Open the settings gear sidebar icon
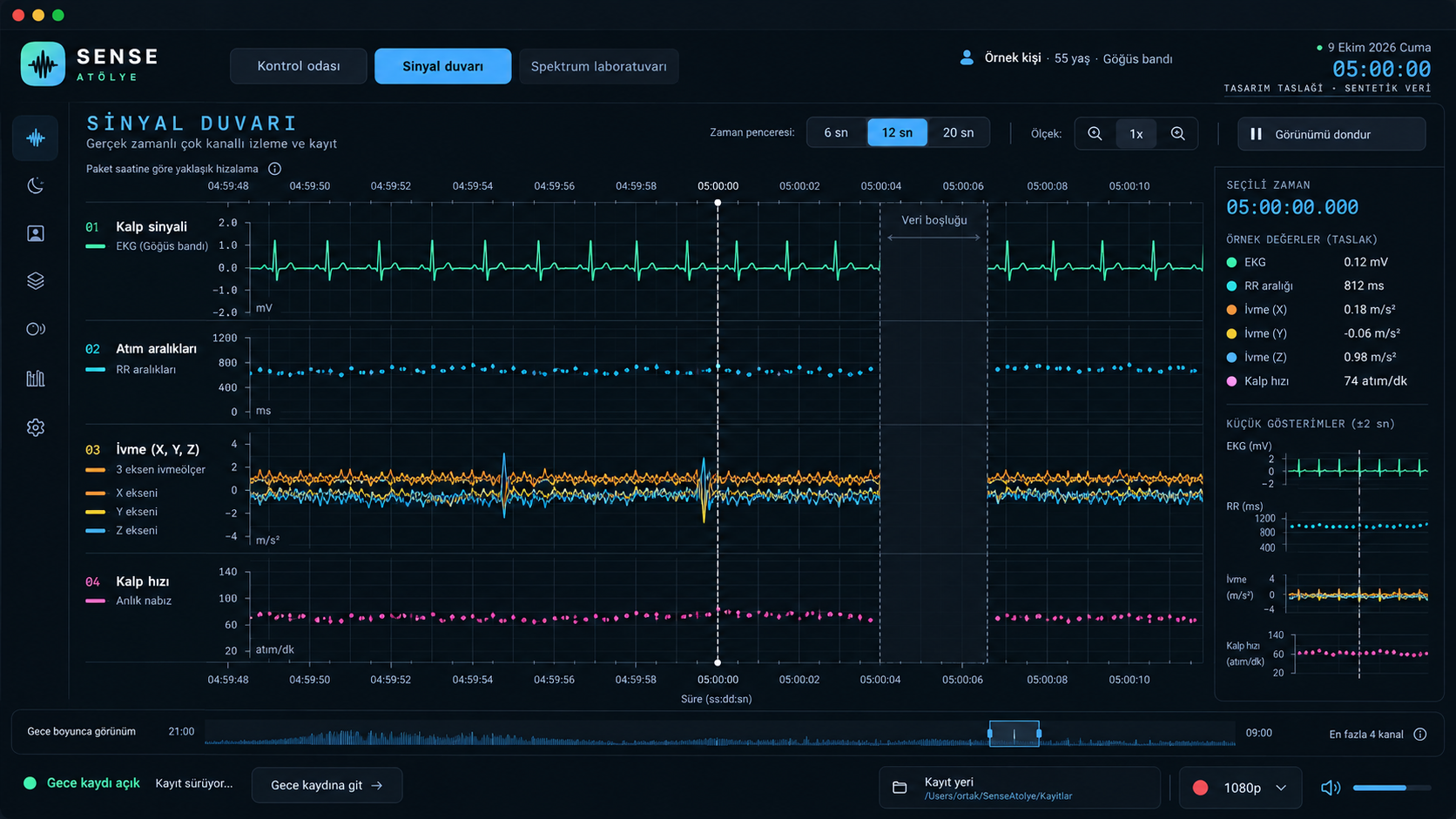 (36, 427)
